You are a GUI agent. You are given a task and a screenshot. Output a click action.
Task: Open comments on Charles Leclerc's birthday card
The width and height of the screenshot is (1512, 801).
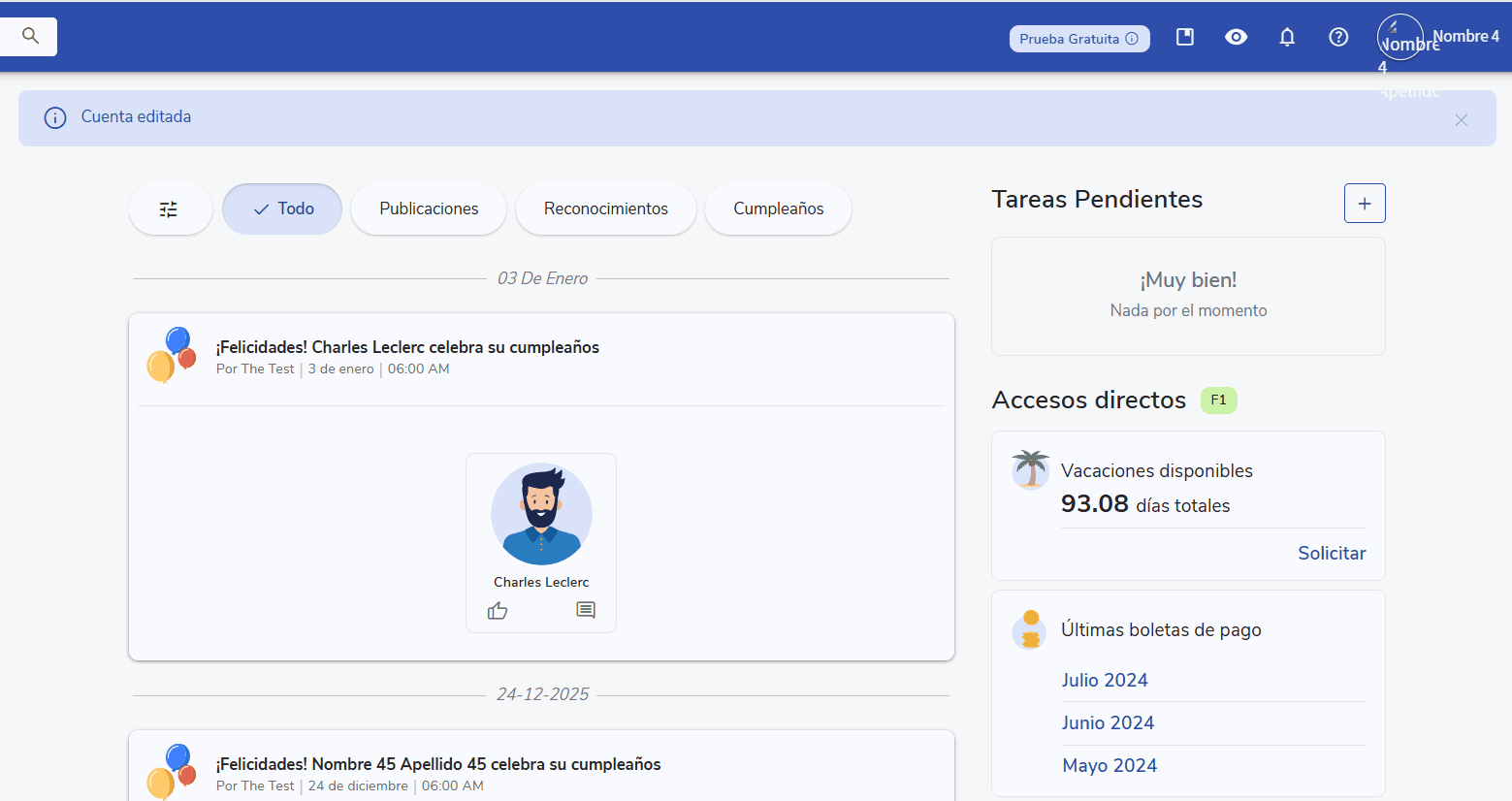(585, 610)
